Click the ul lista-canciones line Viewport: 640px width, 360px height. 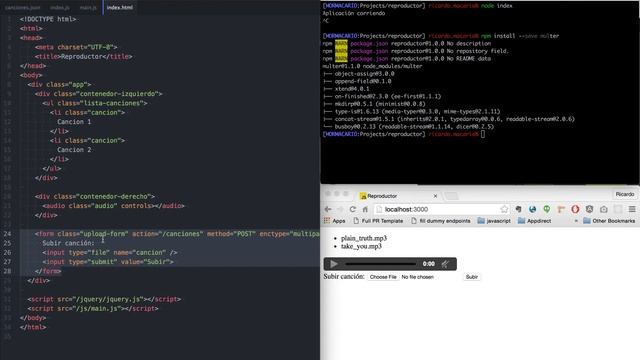[95, 103]
